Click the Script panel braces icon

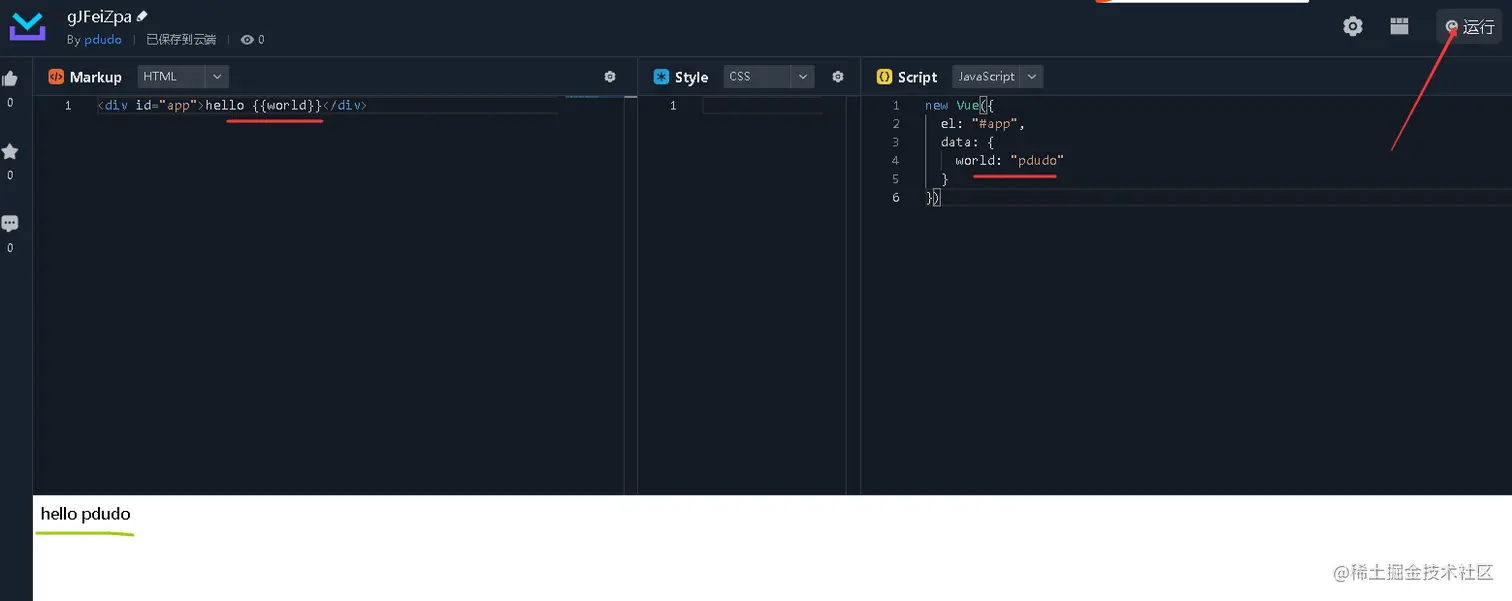tap(884, 77)
